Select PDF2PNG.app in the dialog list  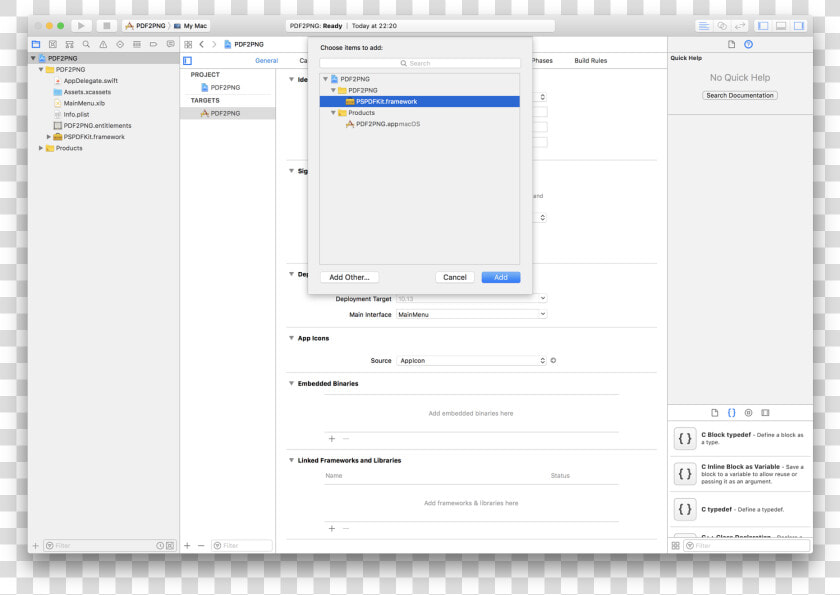(x=419, y=124)
